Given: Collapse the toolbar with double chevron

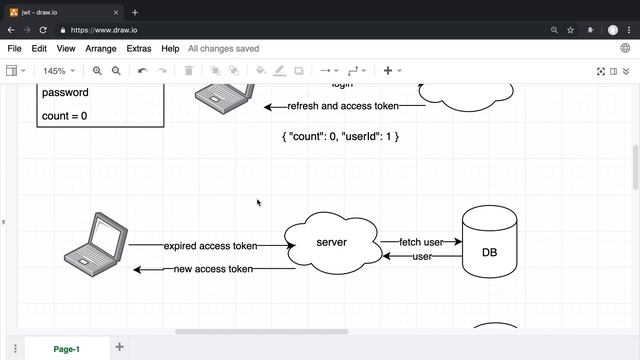Looking at the screenshot, I should [x=626, y=71].
